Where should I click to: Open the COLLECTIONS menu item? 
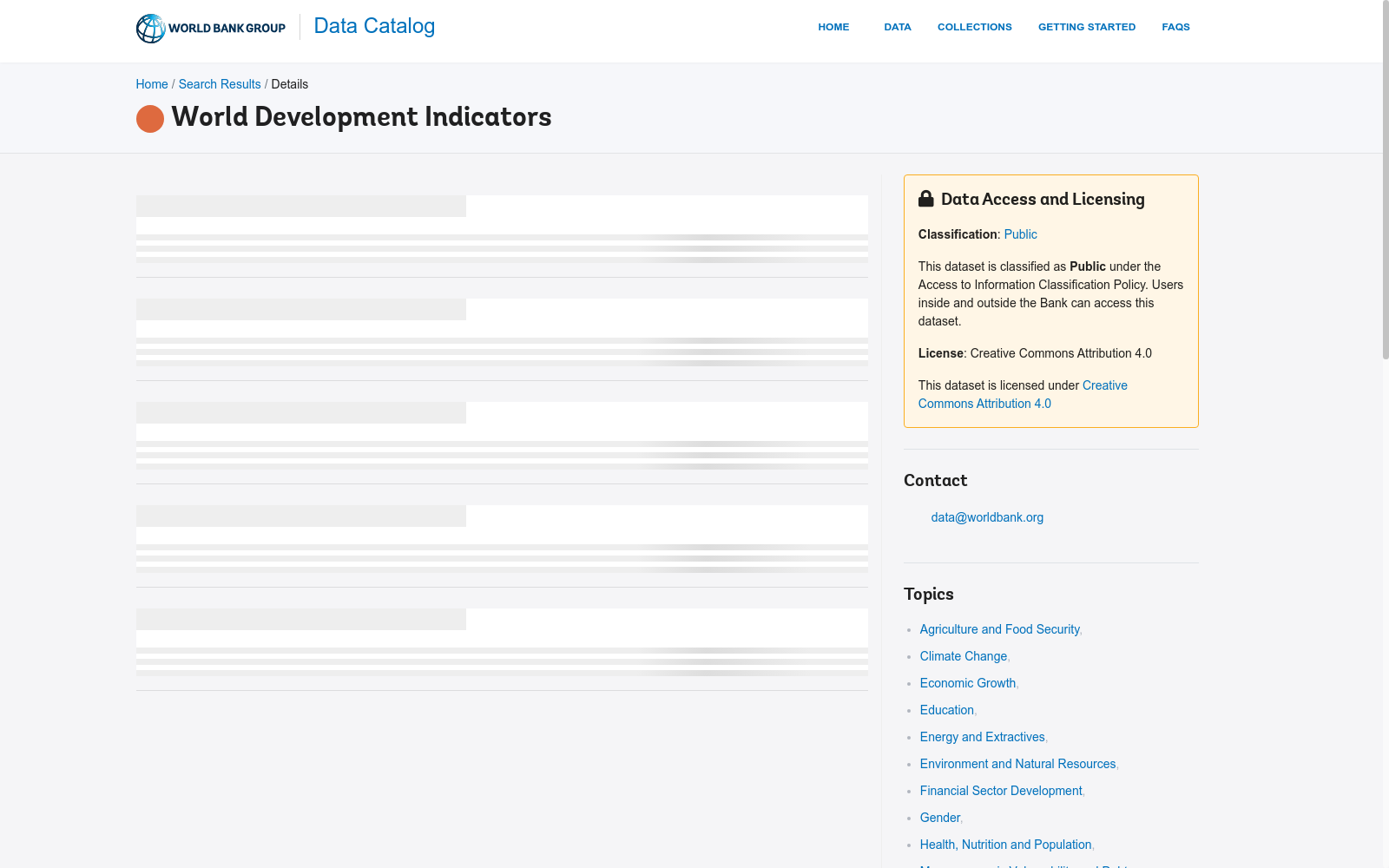[974, 27]
